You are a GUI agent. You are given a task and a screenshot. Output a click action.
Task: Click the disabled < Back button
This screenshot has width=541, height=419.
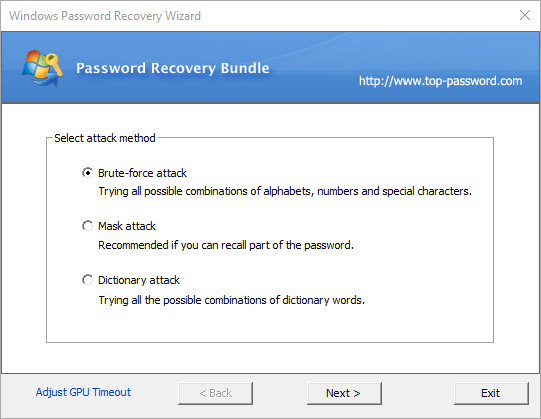pos(215,393)
